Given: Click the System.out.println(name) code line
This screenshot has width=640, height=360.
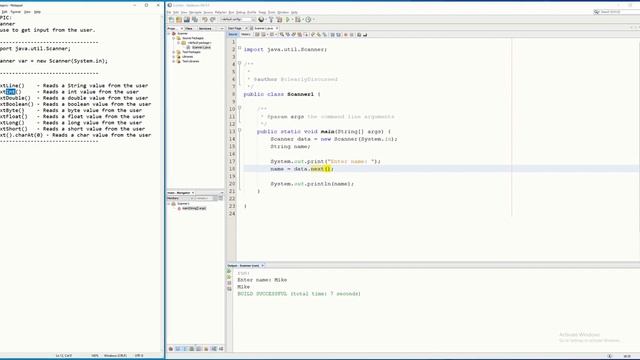Looking at the screenshot, I should pos(312,184).
